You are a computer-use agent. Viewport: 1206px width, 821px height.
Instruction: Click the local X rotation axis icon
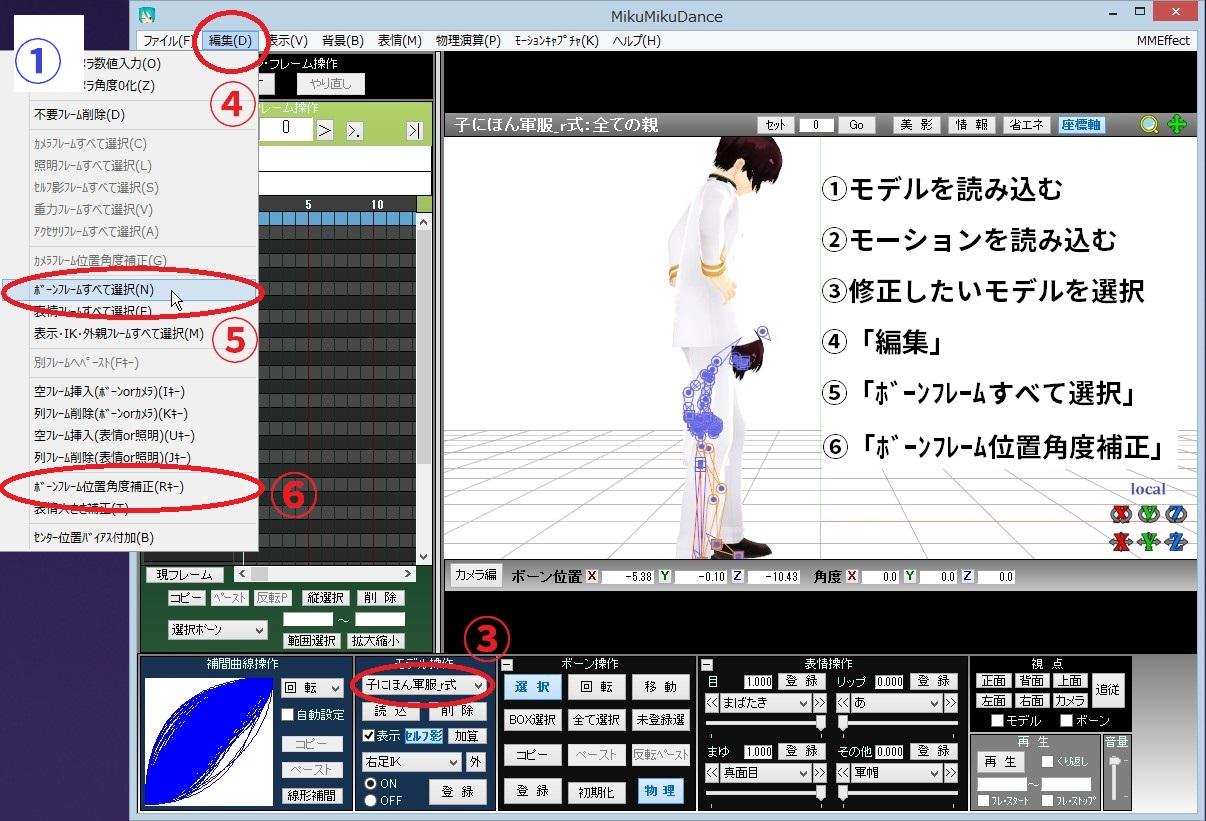pyautogui.click(x=1121, y=514)
